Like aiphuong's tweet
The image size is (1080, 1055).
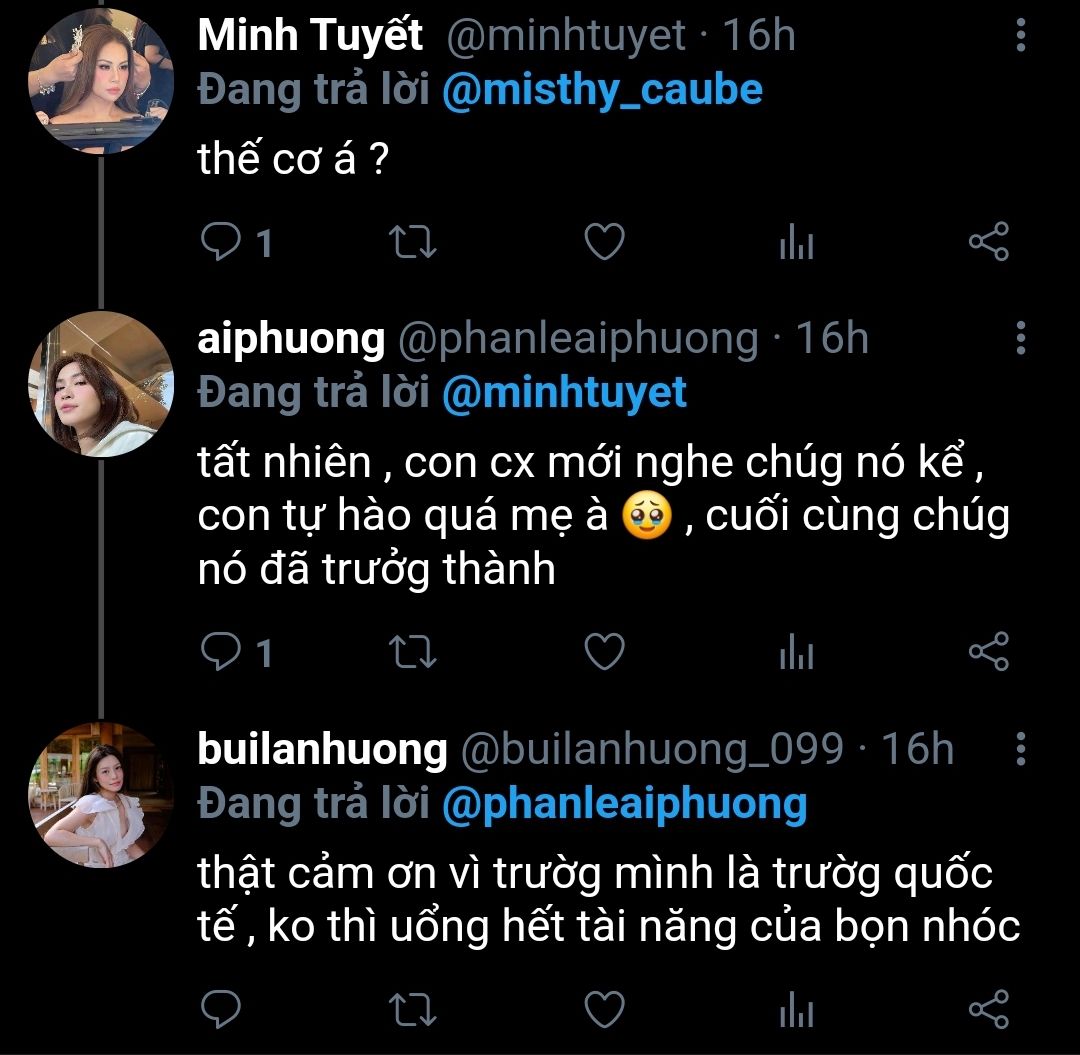point(604,653)
